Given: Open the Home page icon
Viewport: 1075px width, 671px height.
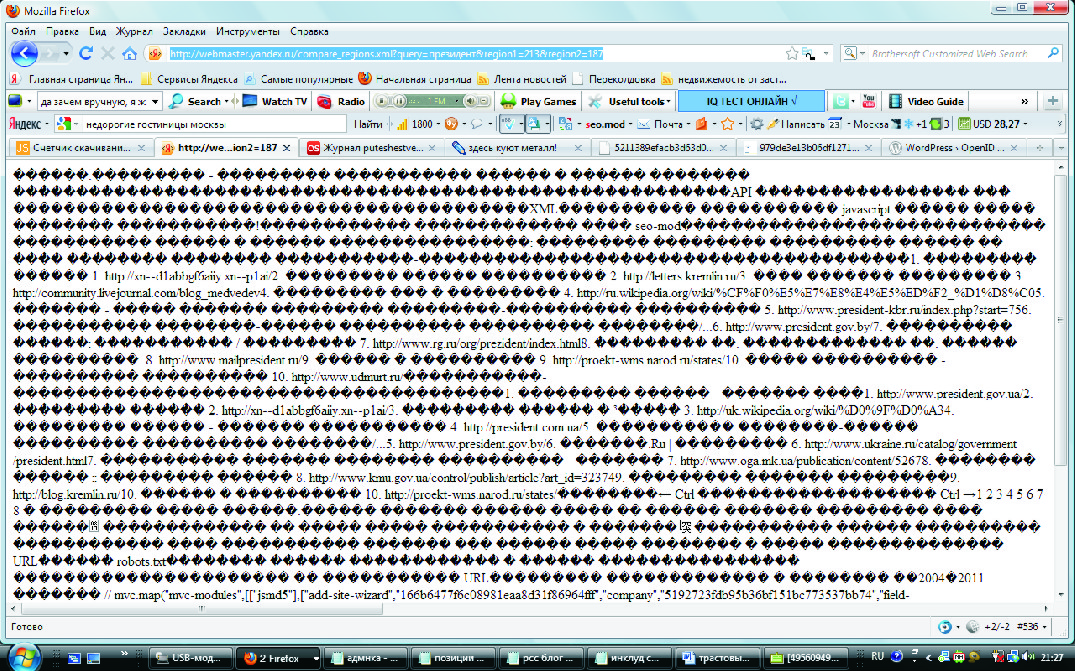Looking at the screenshot, I should 129,53.
